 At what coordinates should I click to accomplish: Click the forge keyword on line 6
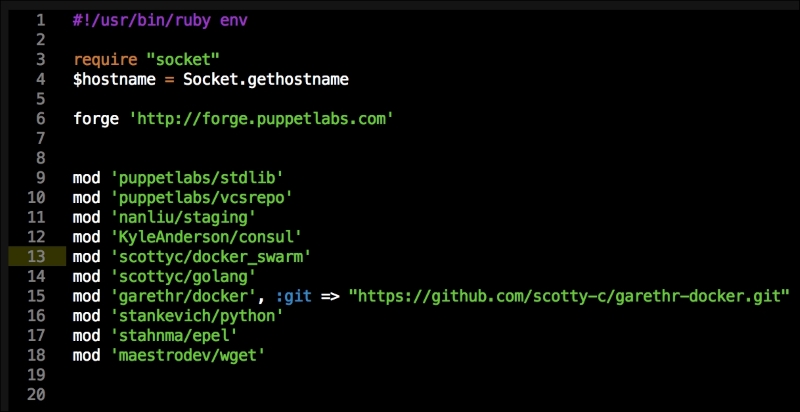point(96,119)
